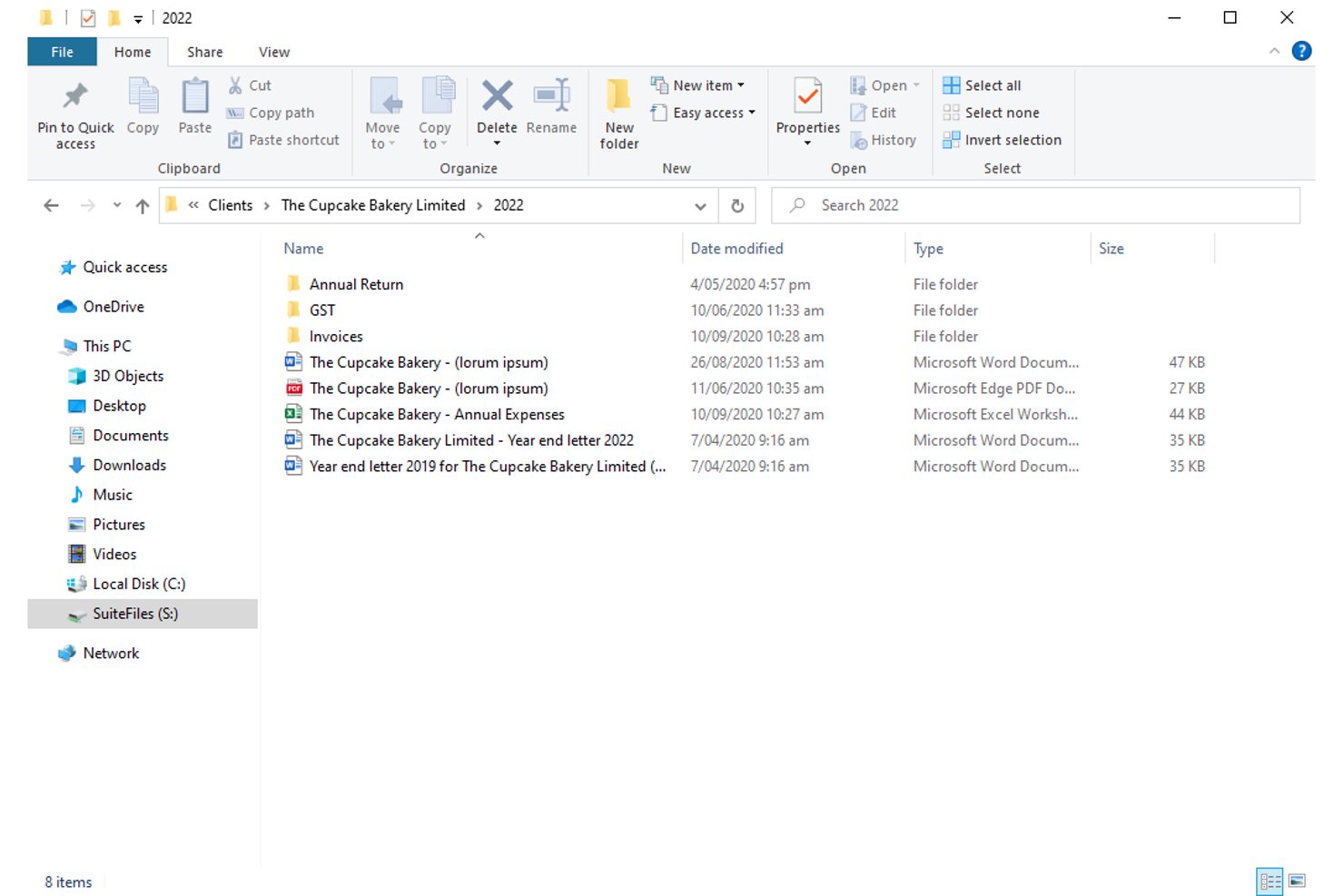Screen dimensions: 1344x896
Task: Select the Annual Expenses Excel file
Action: coord(436,414)
